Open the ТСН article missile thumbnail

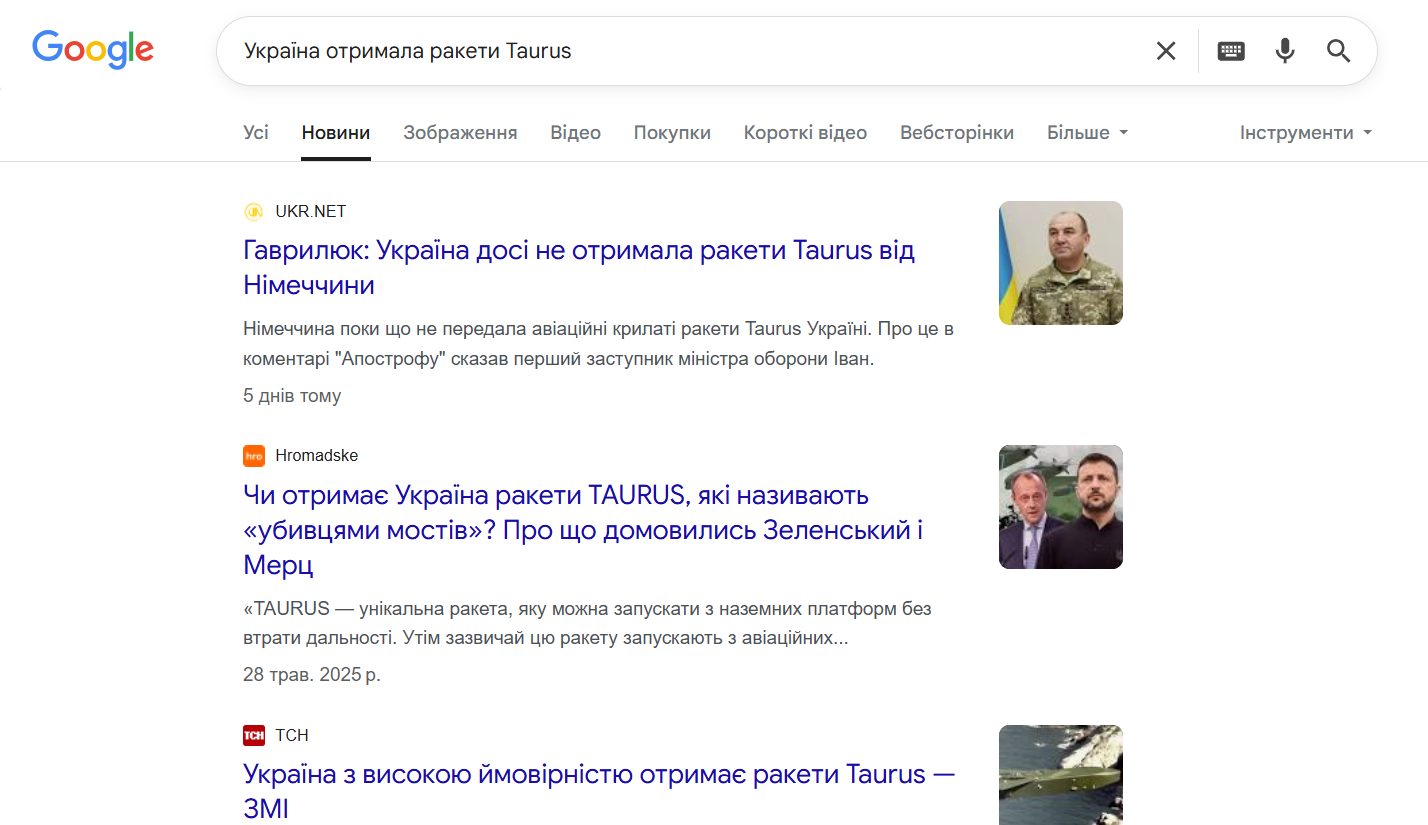(x=1061, y=775)
